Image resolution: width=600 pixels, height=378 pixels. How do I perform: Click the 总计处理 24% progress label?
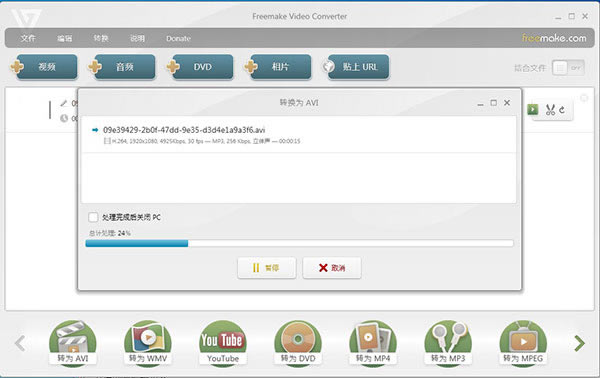pos(110,233)
